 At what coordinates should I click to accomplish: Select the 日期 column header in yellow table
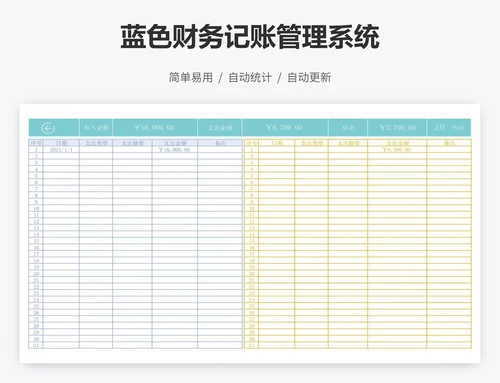coord(277,143)
